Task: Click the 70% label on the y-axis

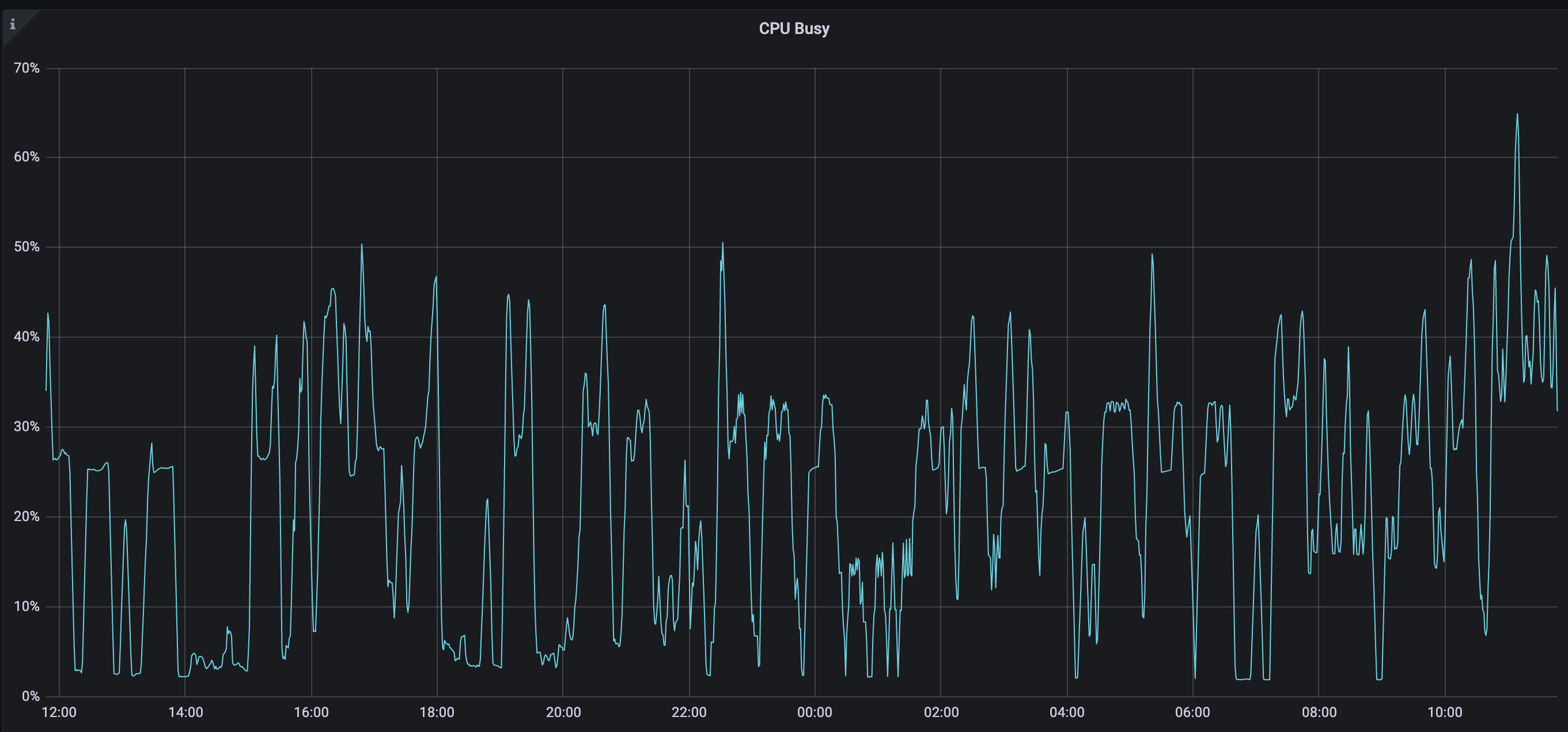Action: (26, 68)
